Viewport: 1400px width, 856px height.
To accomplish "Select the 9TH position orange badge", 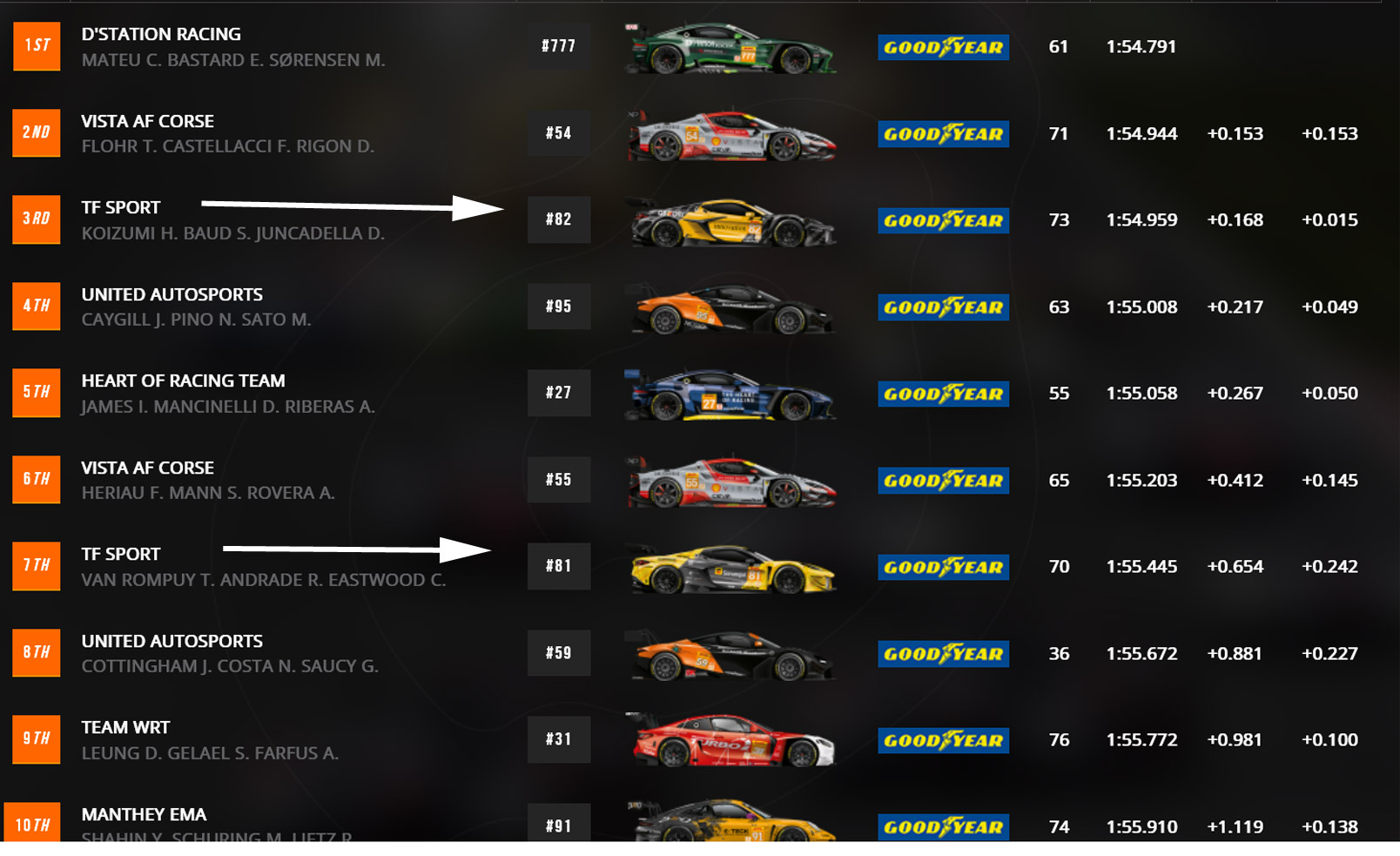I will pos(37,739).
